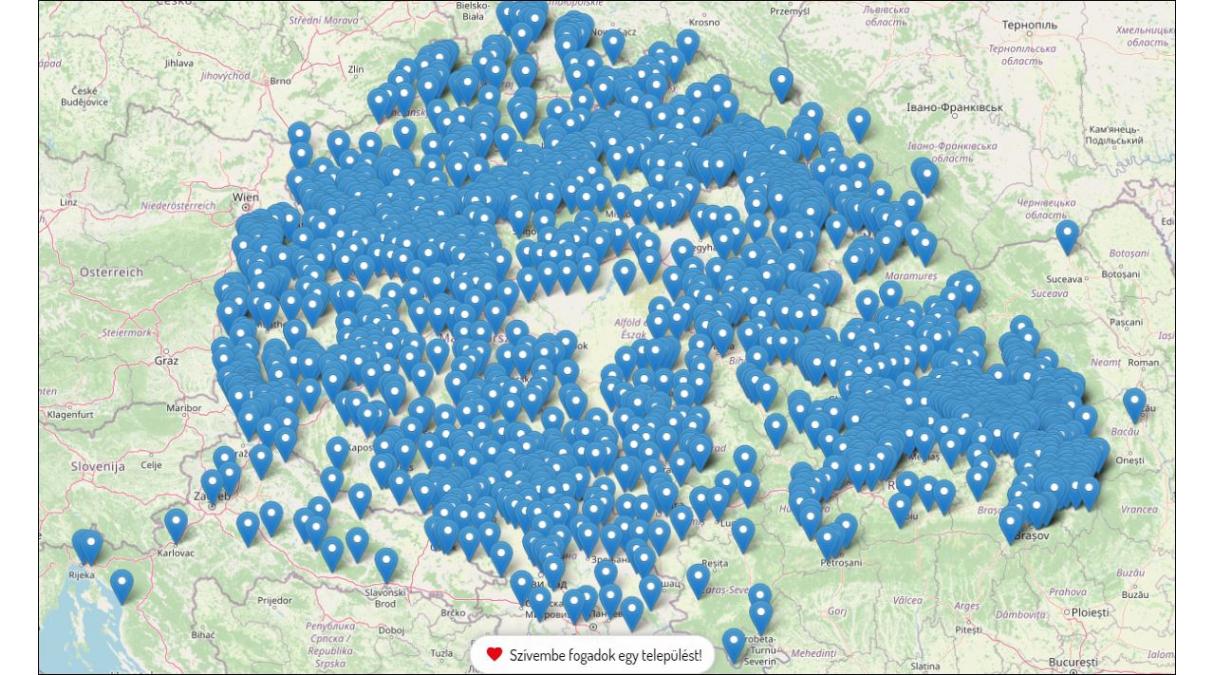Open the marker above Slavonski Brod
The height and width of the screenshot is (675, 1215).
tap(386, 563)
